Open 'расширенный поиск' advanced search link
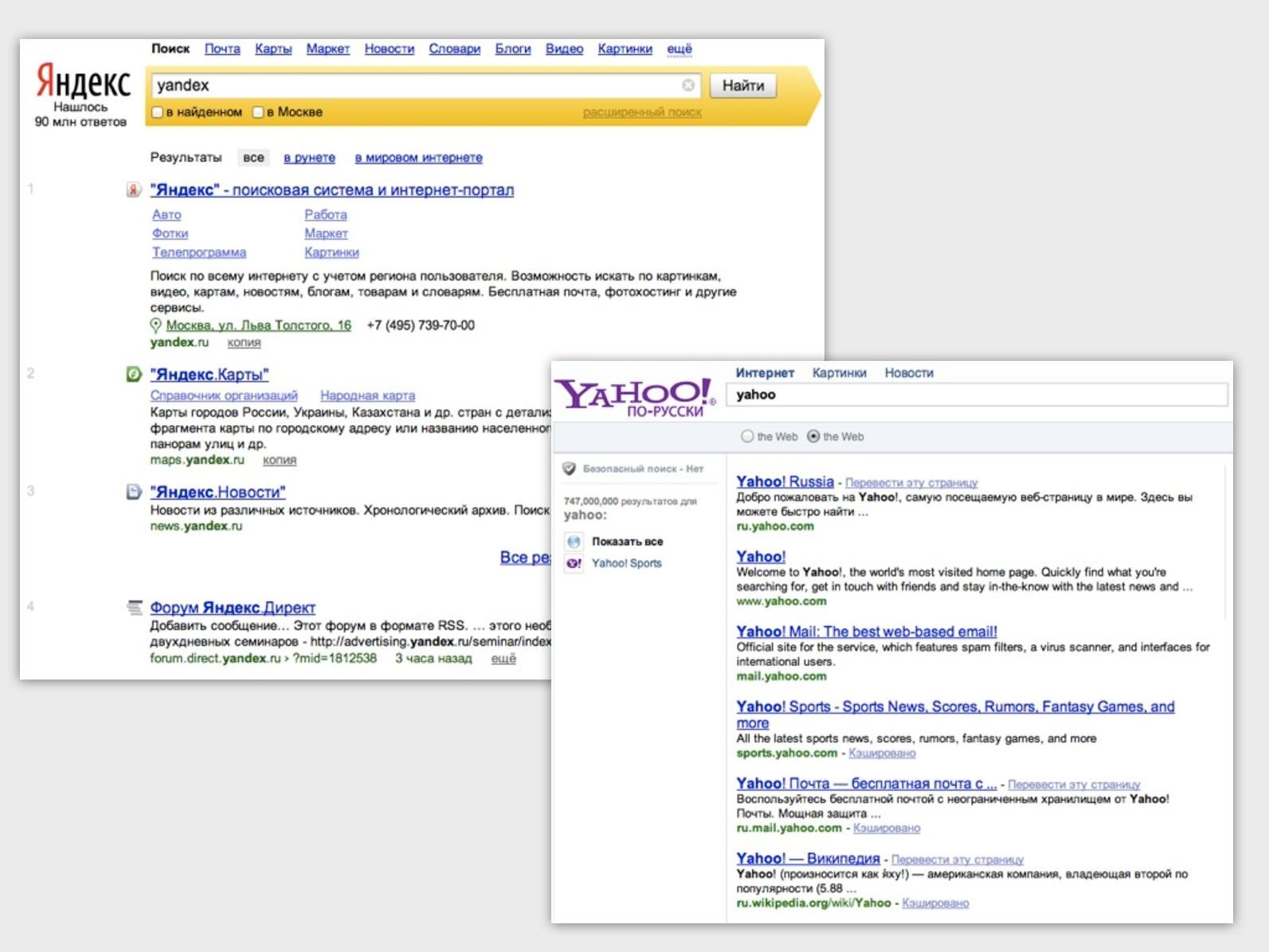Screen dimensions: 1269x952 tap(642, 112)
